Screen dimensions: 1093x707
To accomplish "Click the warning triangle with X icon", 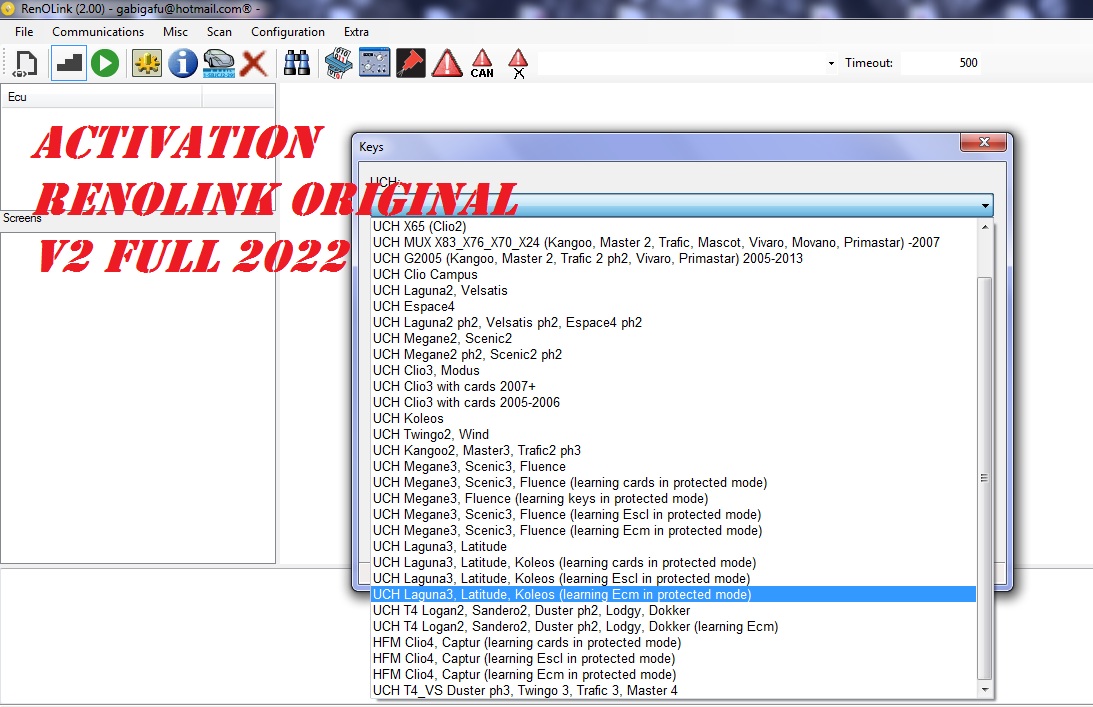I will tap(518, 63).
